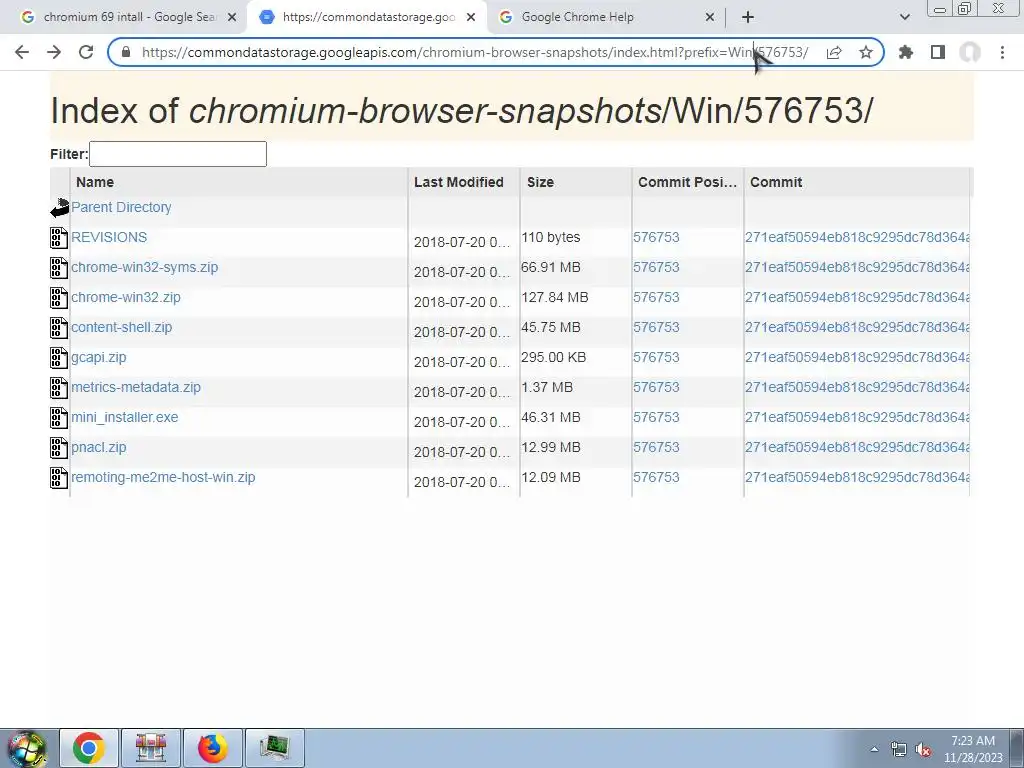The width and height of the screenshot is (1024, 768).
Task: Bookmark this page with the star
Action: (x=866, y=52)
